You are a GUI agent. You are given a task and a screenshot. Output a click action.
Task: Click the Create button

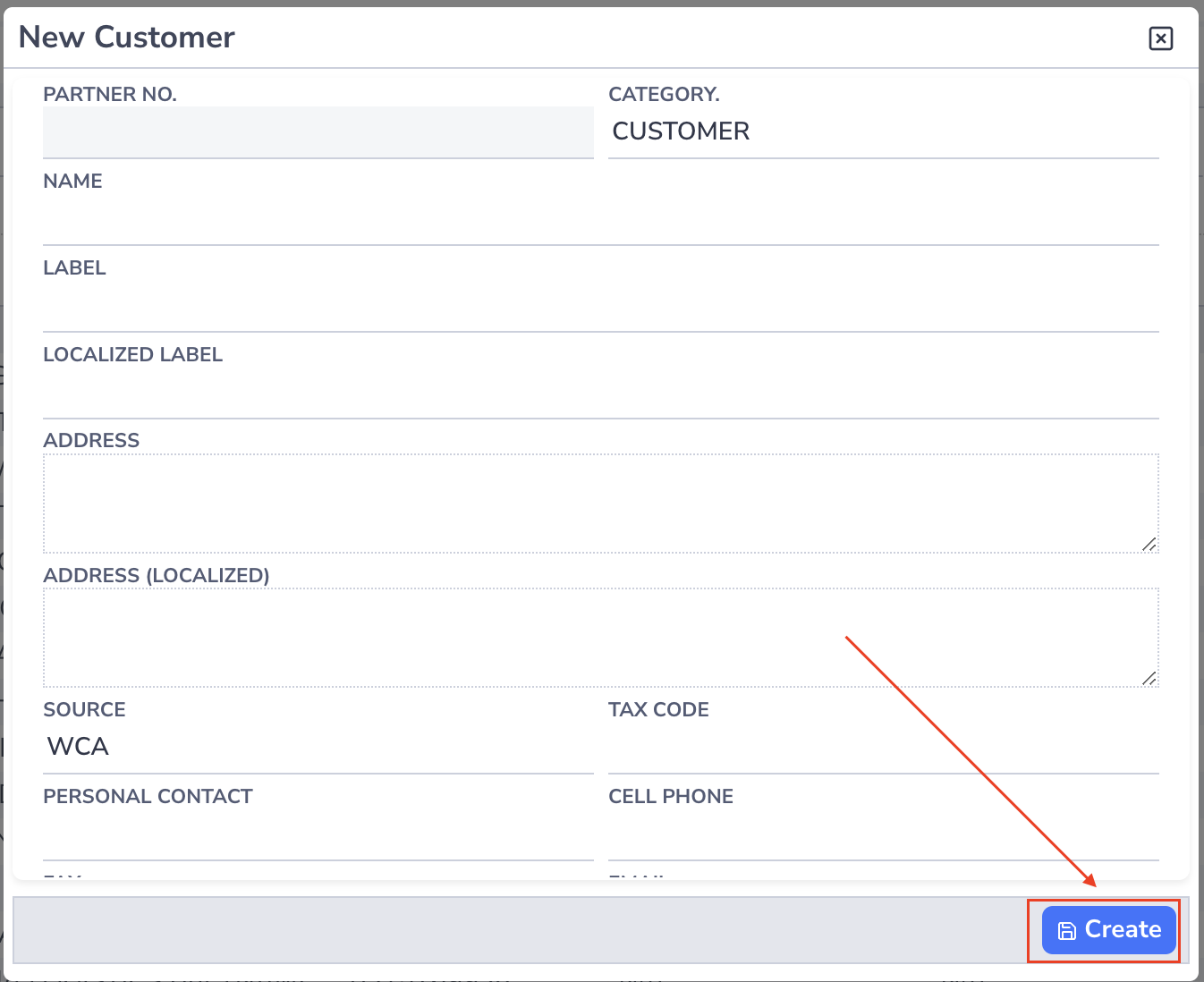coord(1107,929)
